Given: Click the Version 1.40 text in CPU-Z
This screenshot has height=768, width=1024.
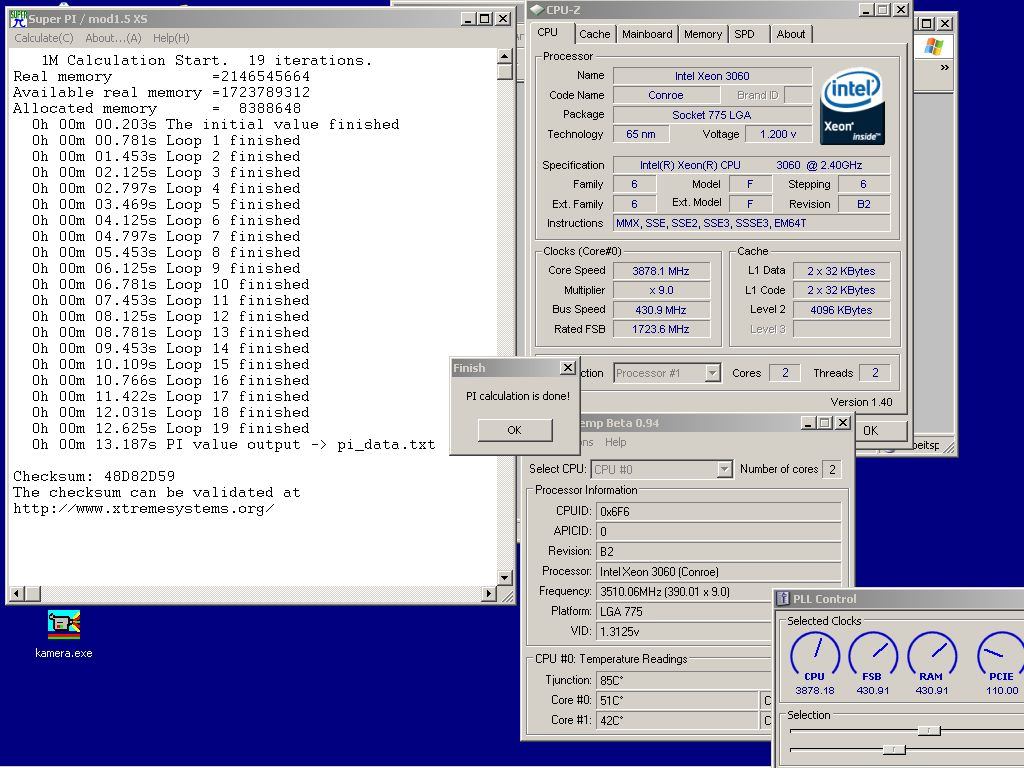Looking at the screenshot, I should pyautogui.click(x=861, y=402).
